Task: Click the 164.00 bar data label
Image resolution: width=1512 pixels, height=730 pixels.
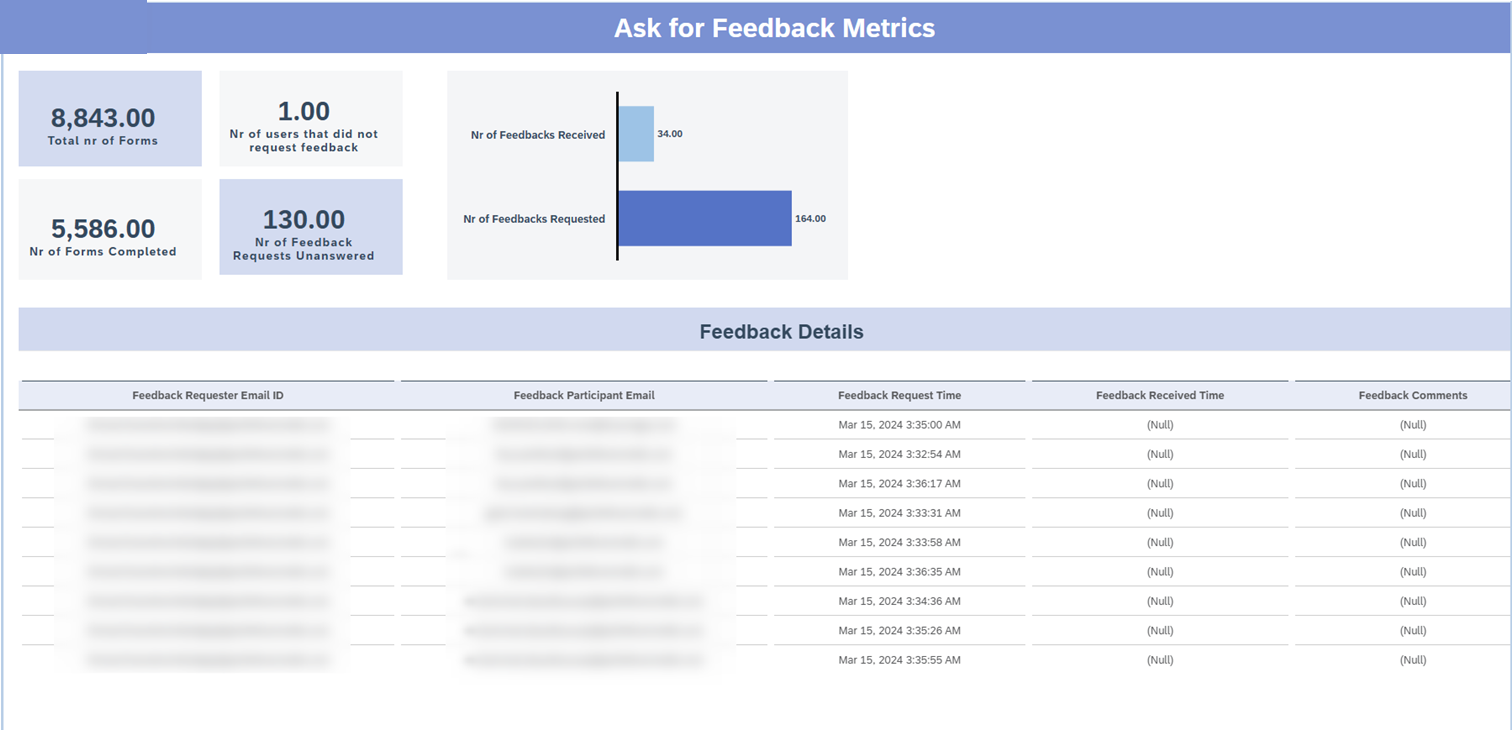Action: pyautogui.click(x=810, y=219)
